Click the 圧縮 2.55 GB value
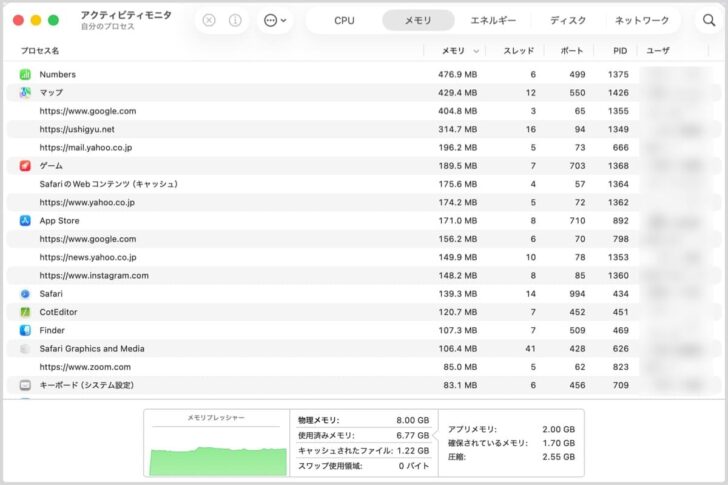The height and width of the screenshot is (485, 728). click(559, 457)
